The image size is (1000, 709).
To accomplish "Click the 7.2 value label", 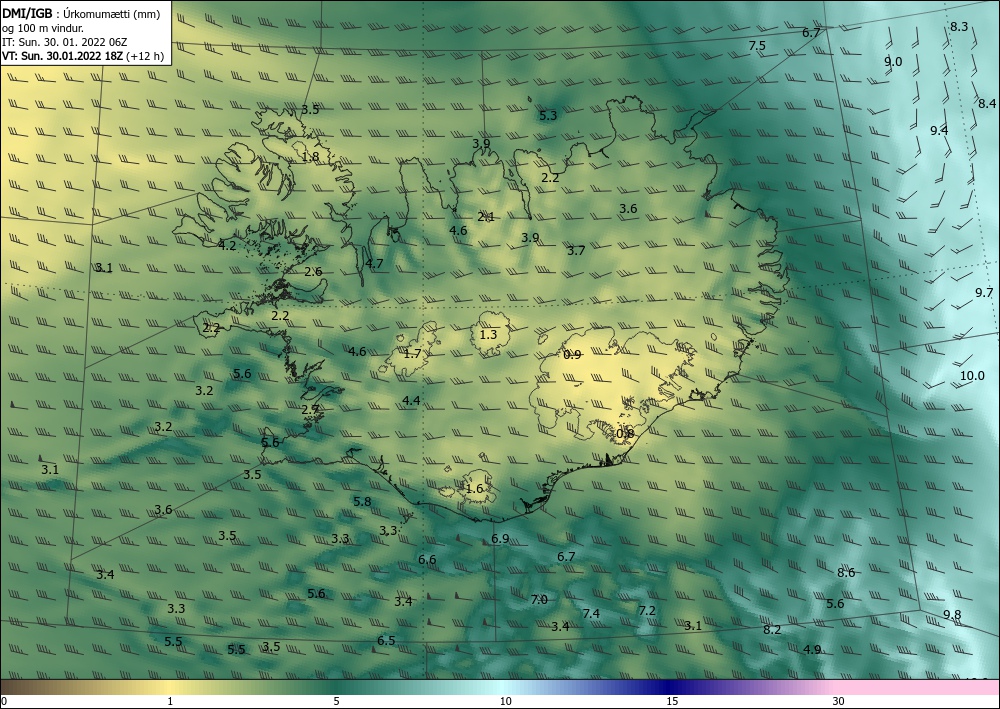I will (x=647, y=610).
